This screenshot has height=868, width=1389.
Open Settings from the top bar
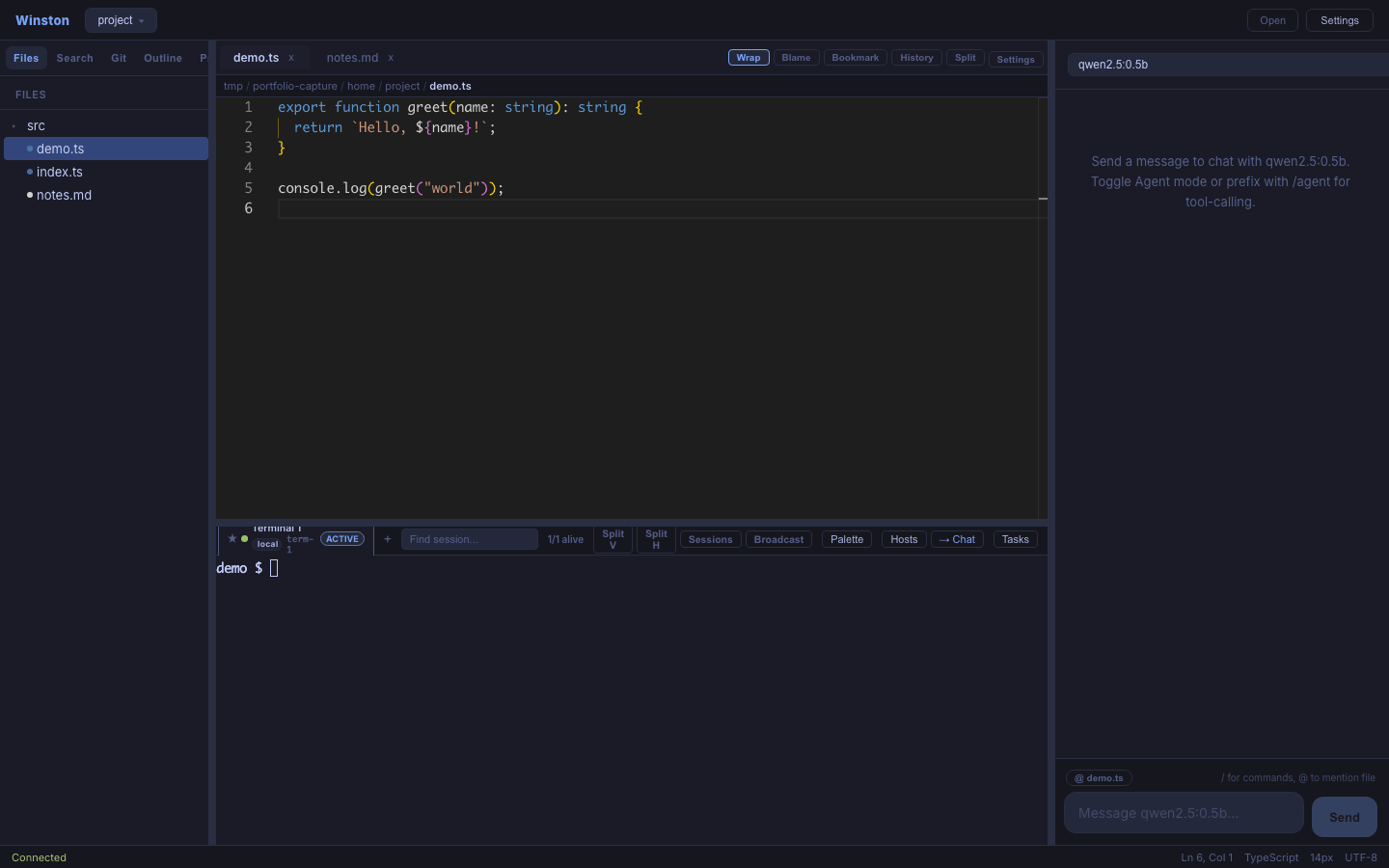coord(1340,20)
